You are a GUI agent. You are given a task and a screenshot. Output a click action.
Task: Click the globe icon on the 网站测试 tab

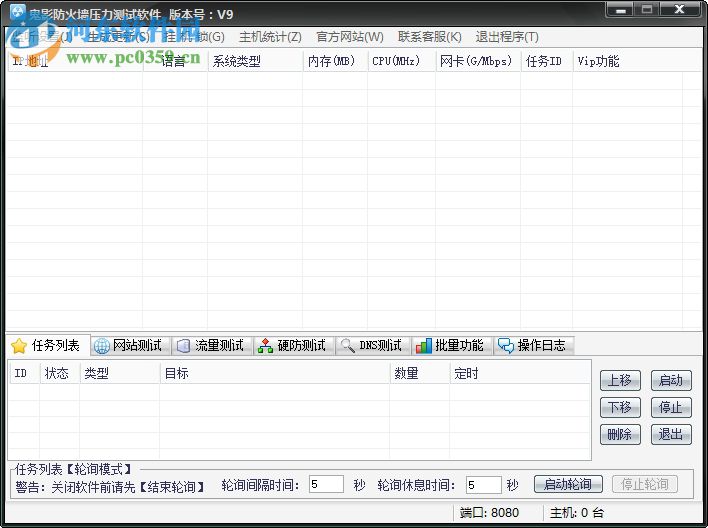[102, 346]
